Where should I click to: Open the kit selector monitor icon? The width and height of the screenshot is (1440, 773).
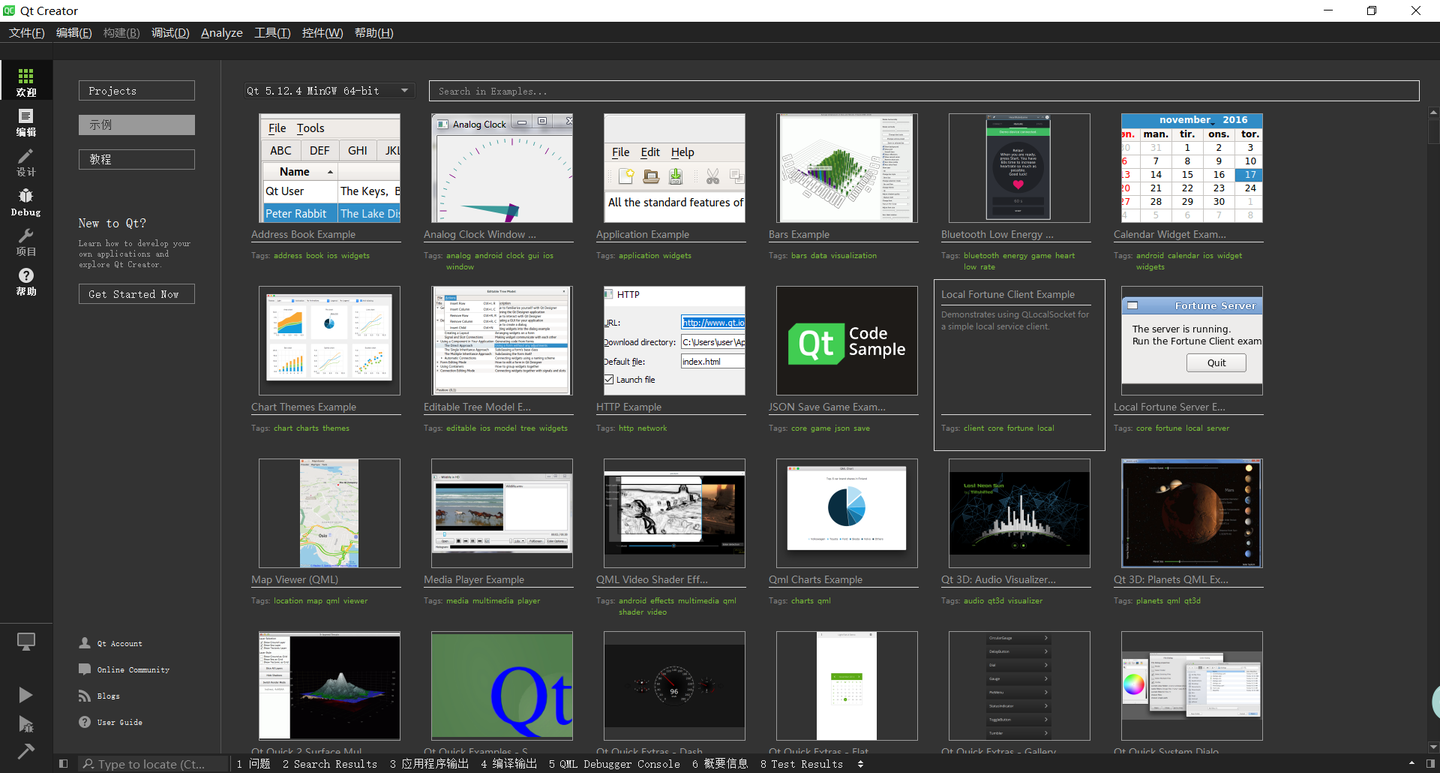26,642
